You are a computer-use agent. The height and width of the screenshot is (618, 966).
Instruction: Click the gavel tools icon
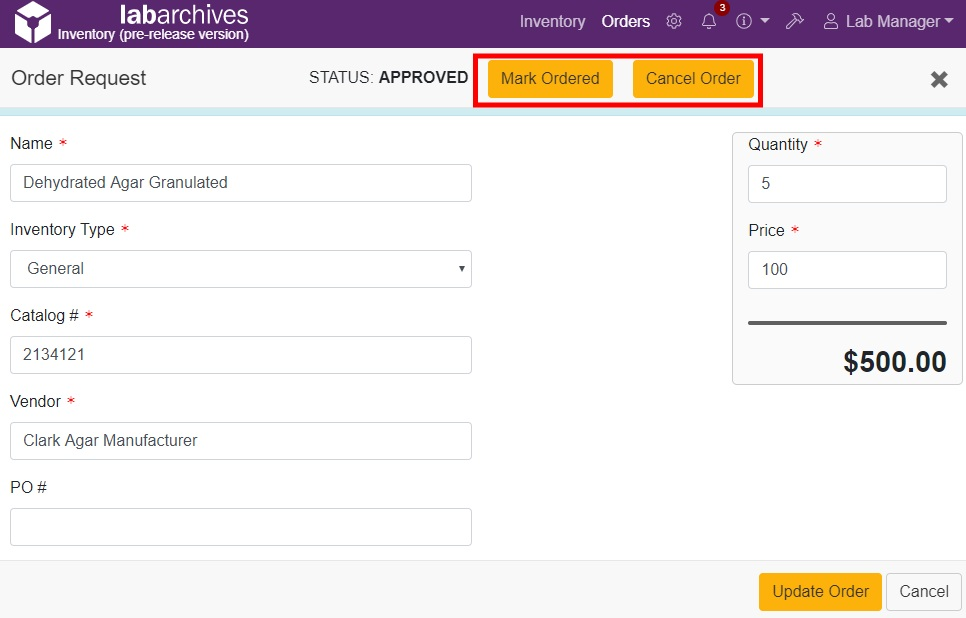pos(795,21)
